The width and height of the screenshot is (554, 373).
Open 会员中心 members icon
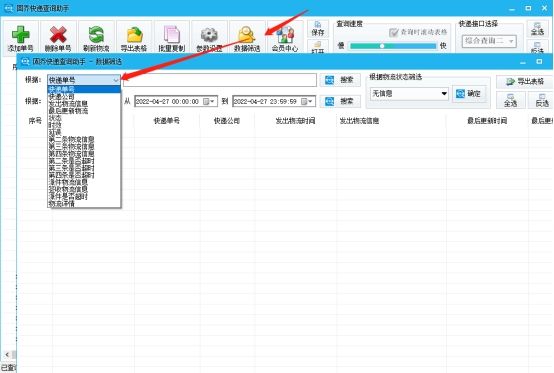[285, 35]
